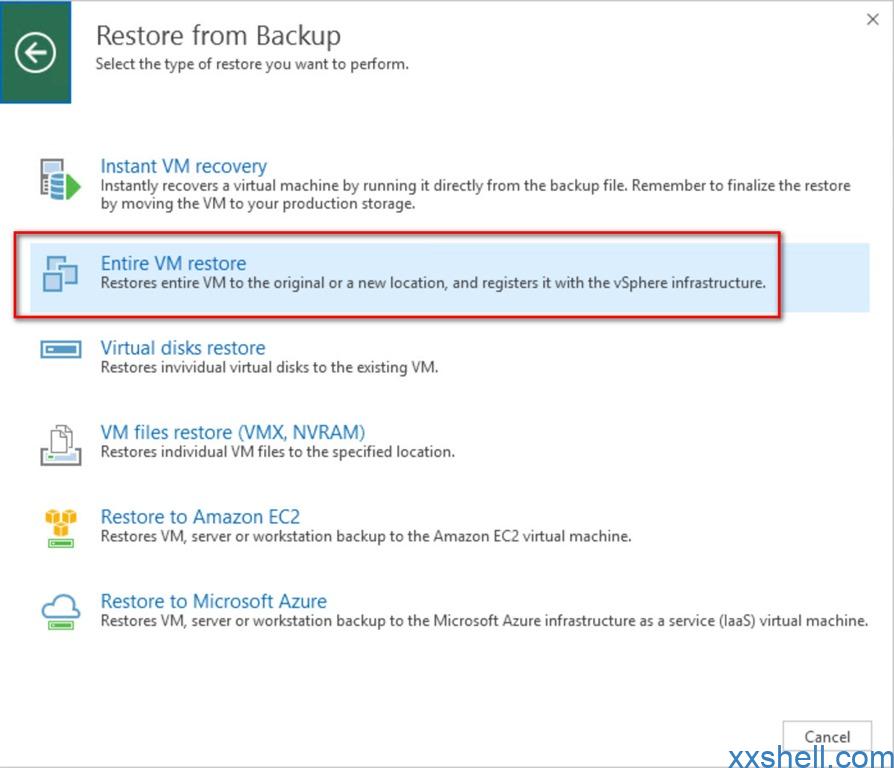
Task: Click the Amazon EC2 description text
Action: [x=366, y=536]
